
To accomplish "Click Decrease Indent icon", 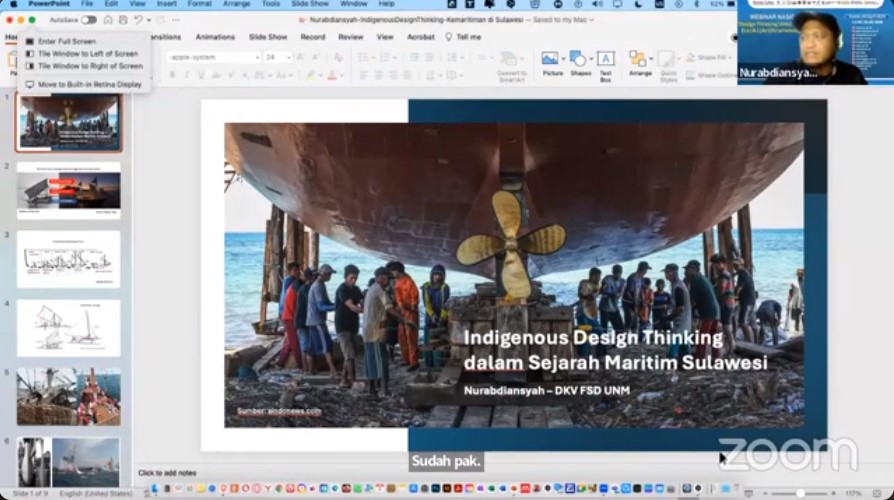I will pos(415,57).
